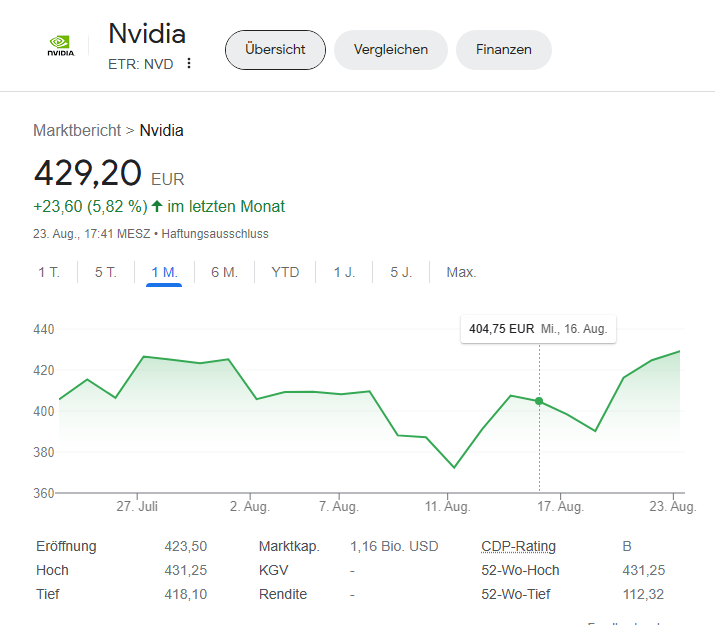Click the Hoch value 431,25 under Eröffnung

pyautogui.click(x=186, y=570)
